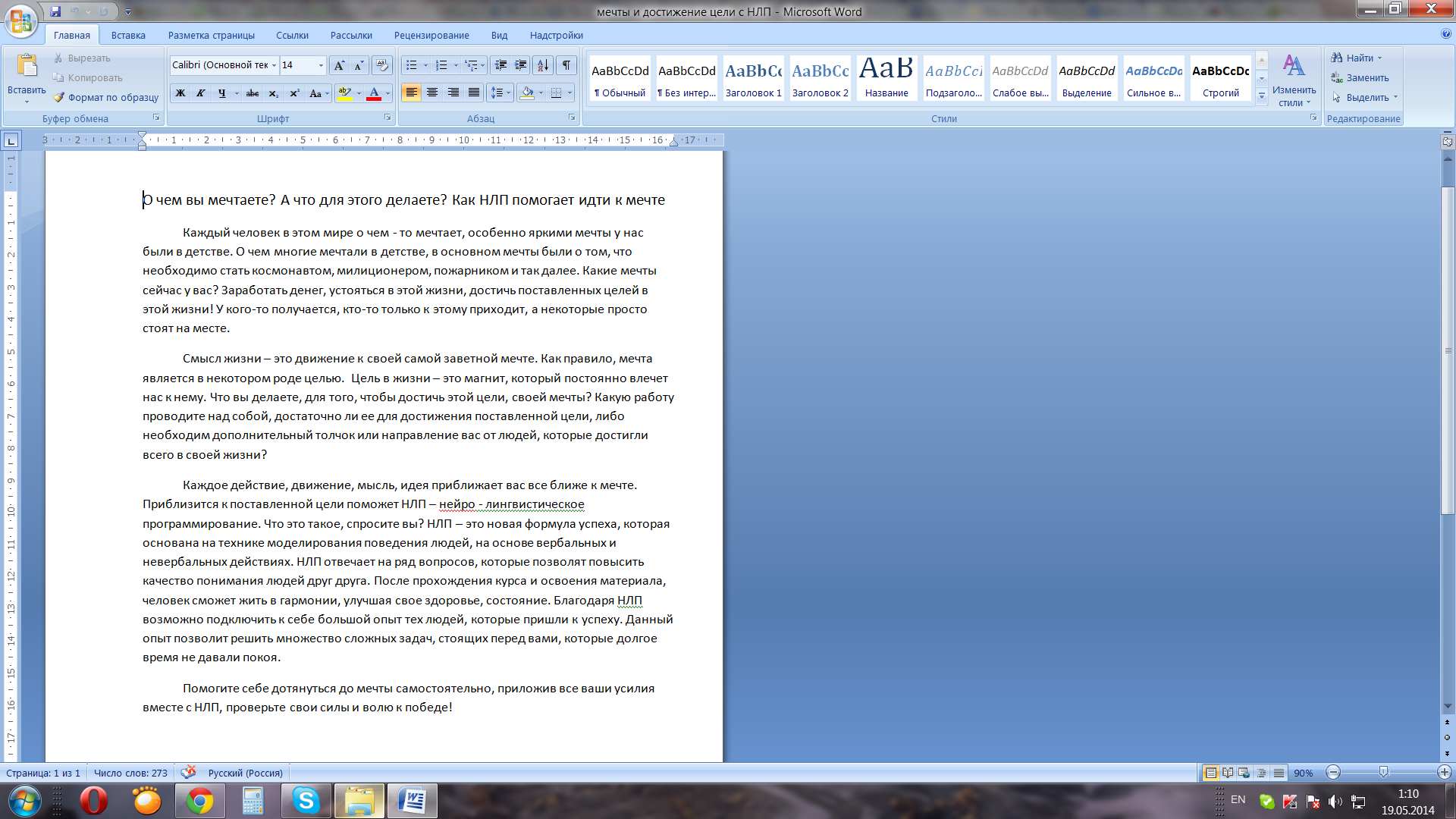Cut selection with the Вырезать button
Screen dimensions: 1456x819
pos(82,58)
